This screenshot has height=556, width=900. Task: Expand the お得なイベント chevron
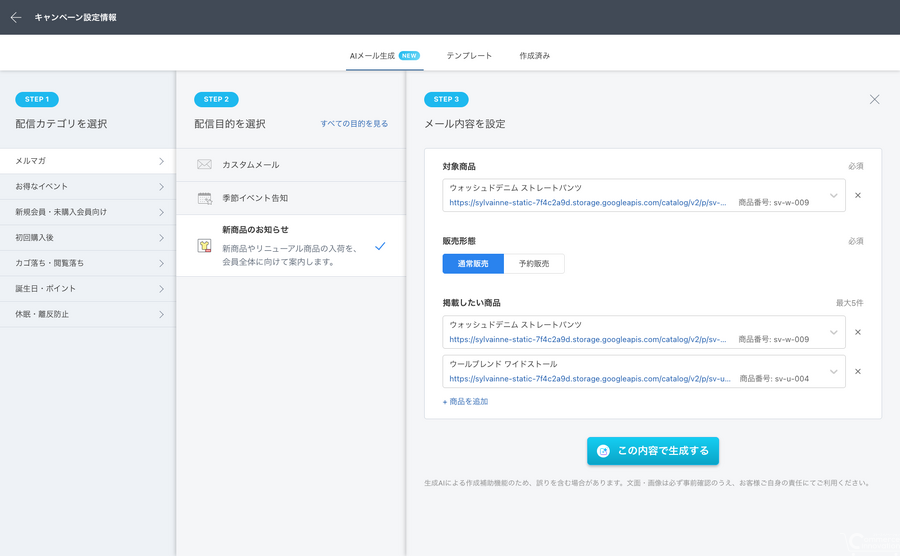click(161, 187)
